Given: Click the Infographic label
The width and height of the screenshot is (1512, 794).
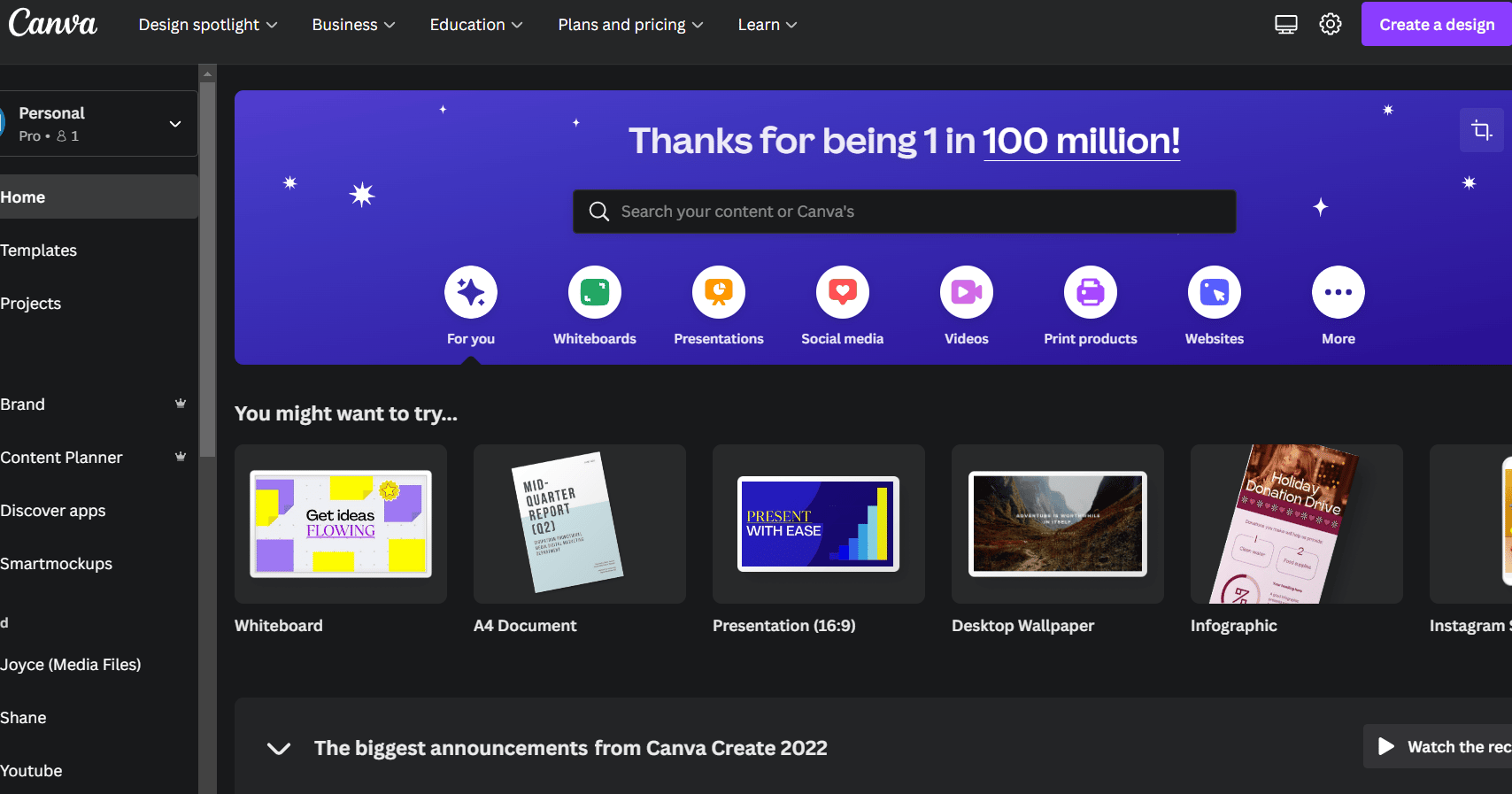Looking at the screenshot, I should pos(1234,626).
